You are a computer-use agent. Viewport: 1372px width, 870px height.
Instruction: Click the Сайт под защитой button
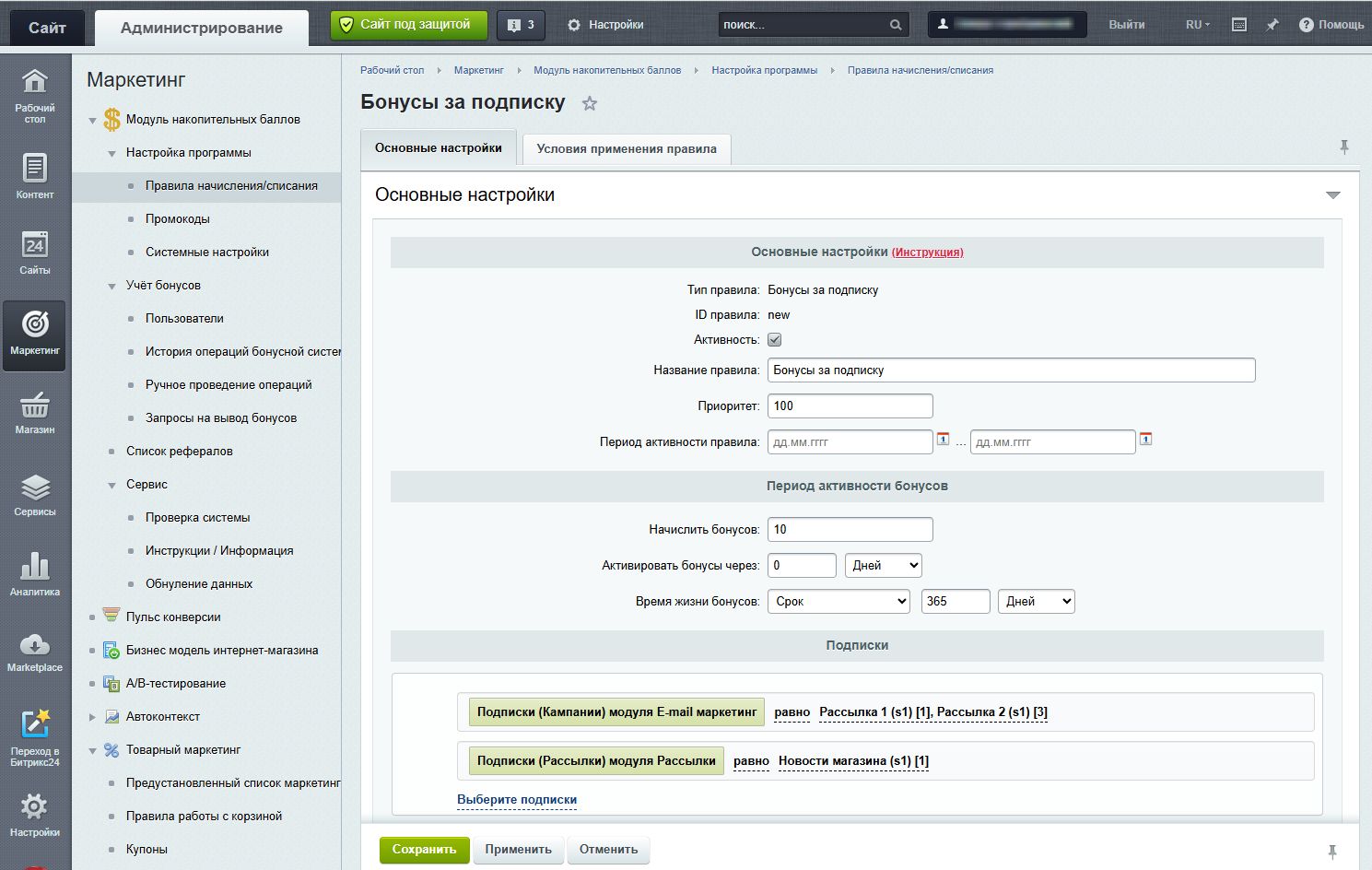click(408, 25)
